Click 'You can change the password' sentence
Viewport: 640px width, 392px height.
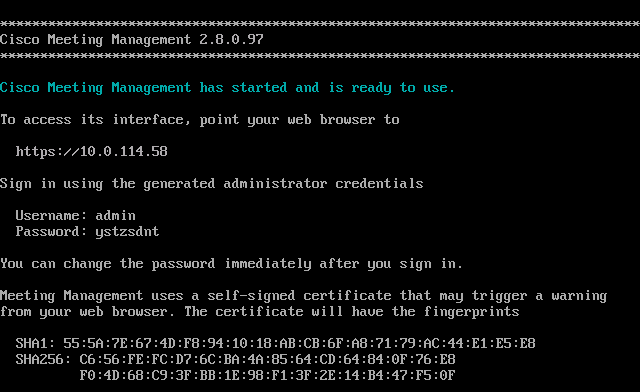point(231,264)
